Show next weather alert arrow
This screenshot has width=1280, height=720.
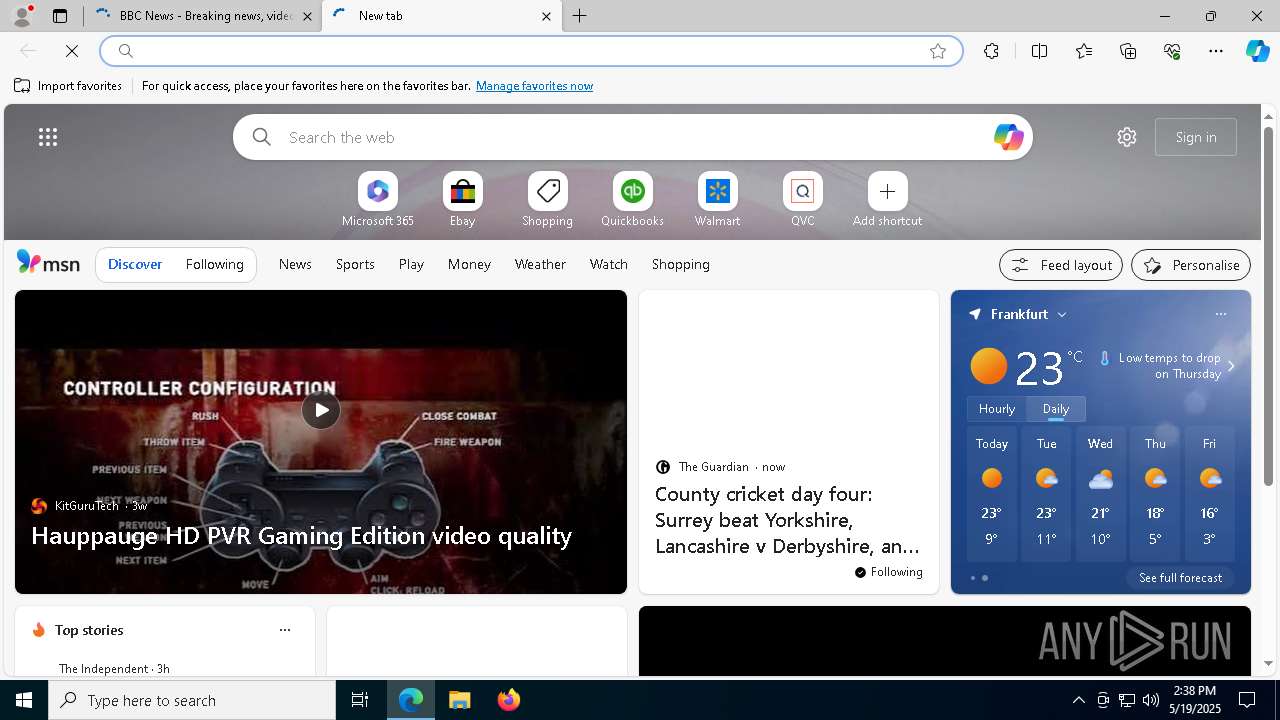(1231, 366)
